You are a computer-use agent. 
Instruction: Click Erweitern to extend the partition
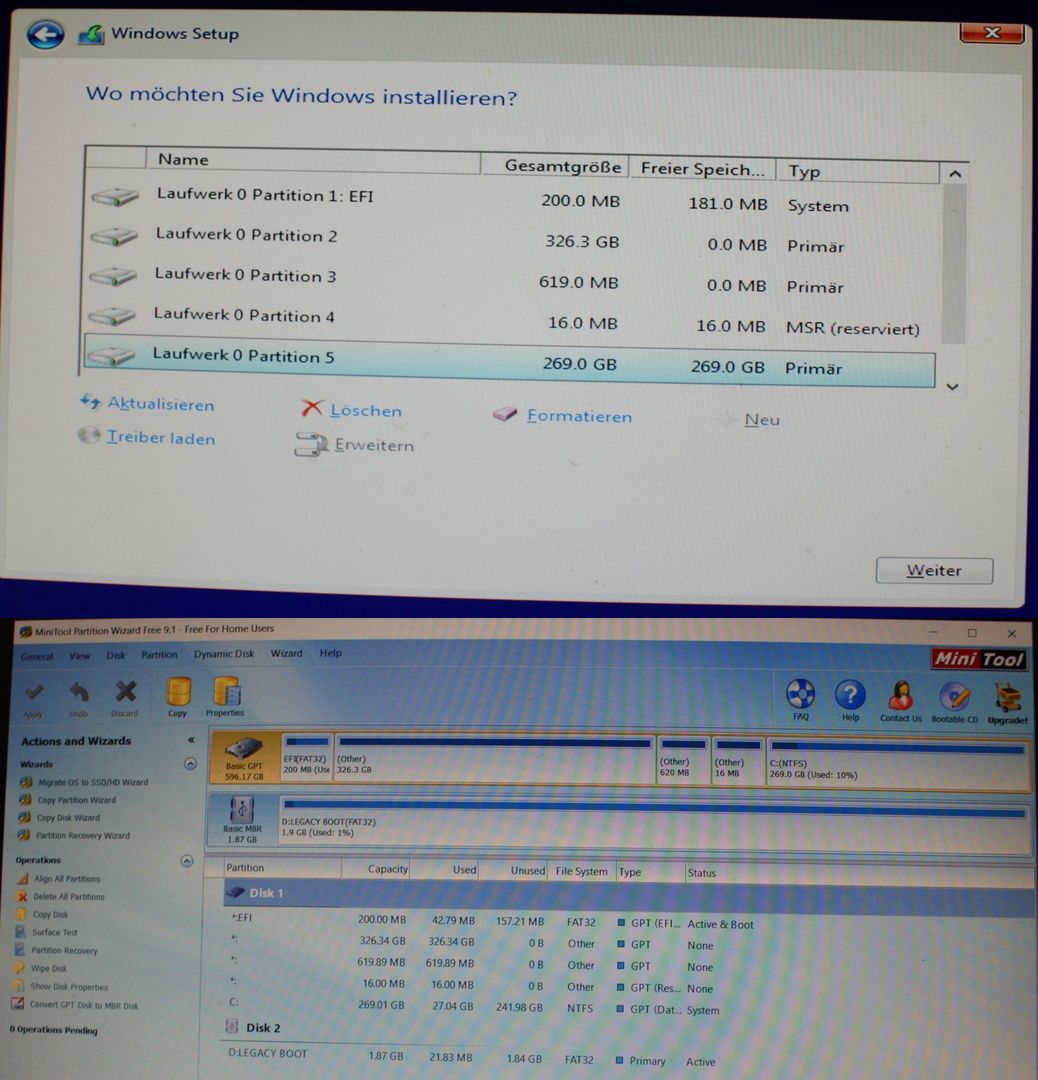tap(355, 445)
